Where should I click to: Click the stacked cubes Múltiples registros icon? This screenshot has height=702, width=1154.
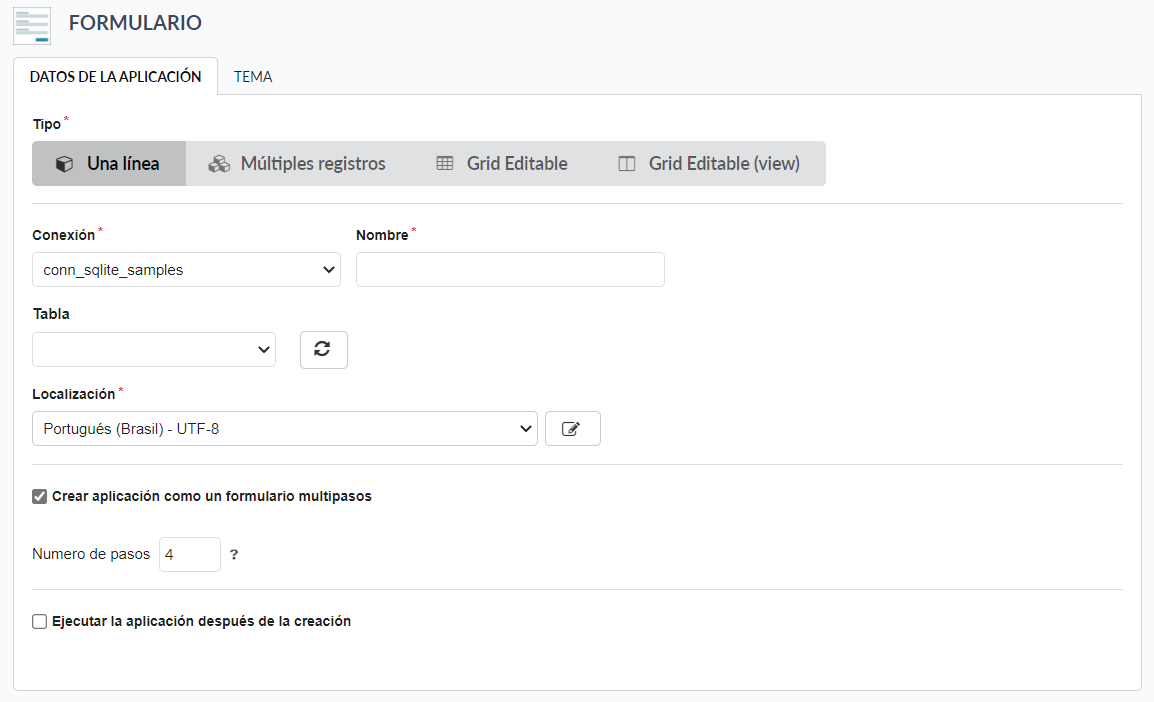(219, 164)
